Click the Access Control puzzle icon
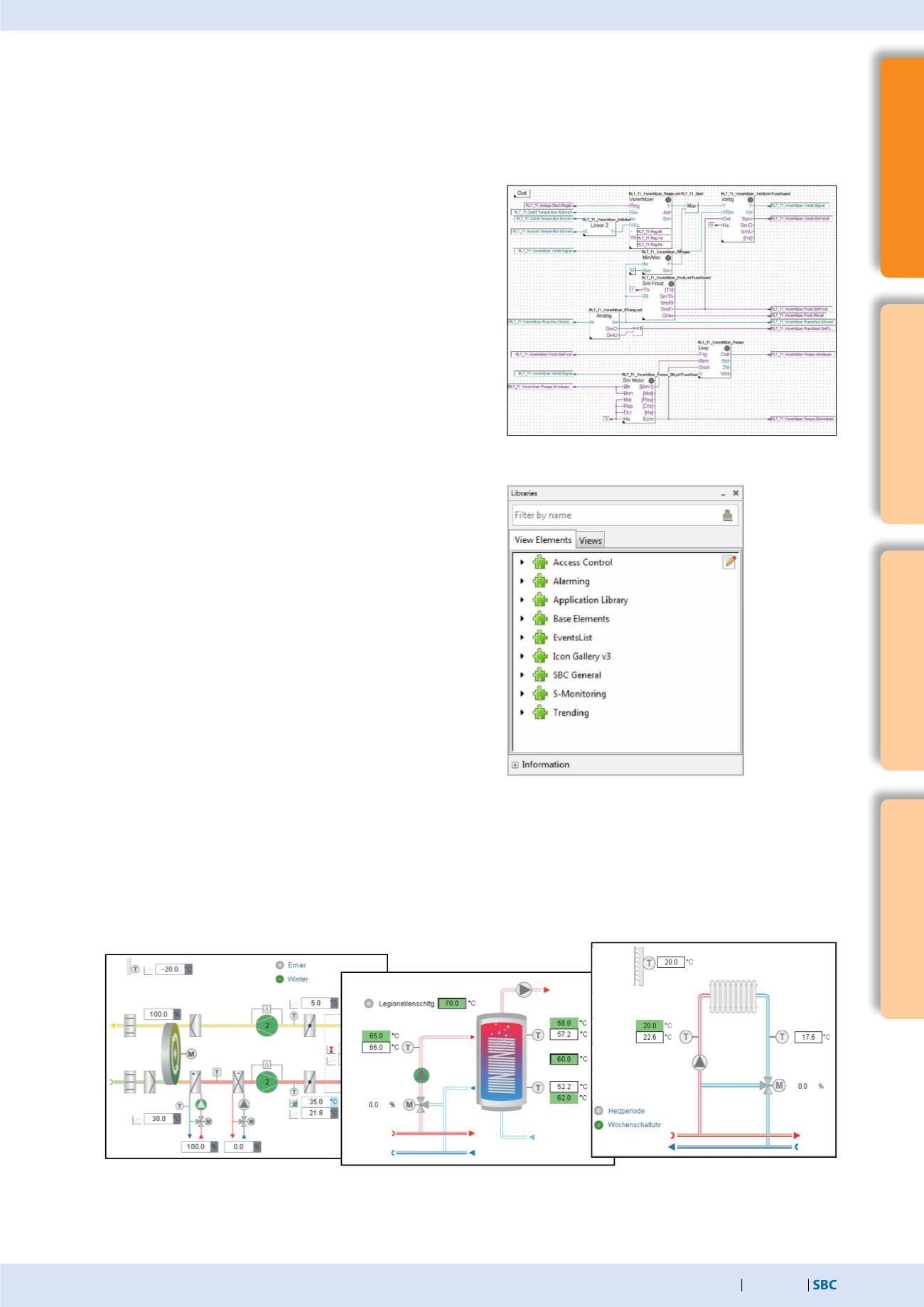The image size is (924, 1307). pos(540,562)
